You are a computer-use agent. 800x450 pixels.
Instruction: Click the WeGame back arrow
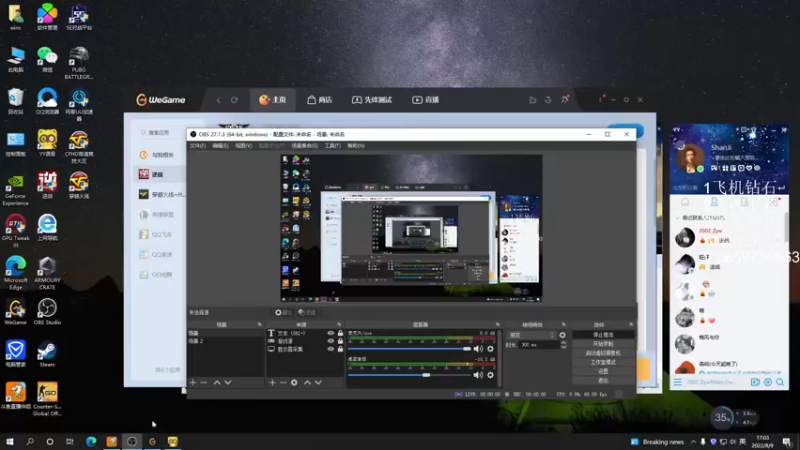(218, 100)
